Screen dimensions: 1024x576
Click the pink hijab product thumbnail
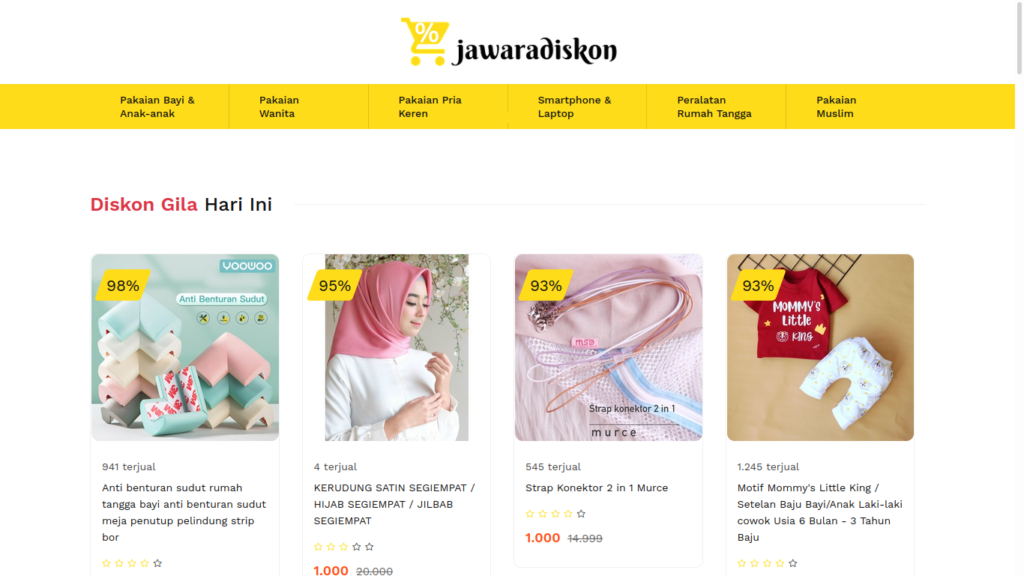pyautogui.click(x=396, y=347)
